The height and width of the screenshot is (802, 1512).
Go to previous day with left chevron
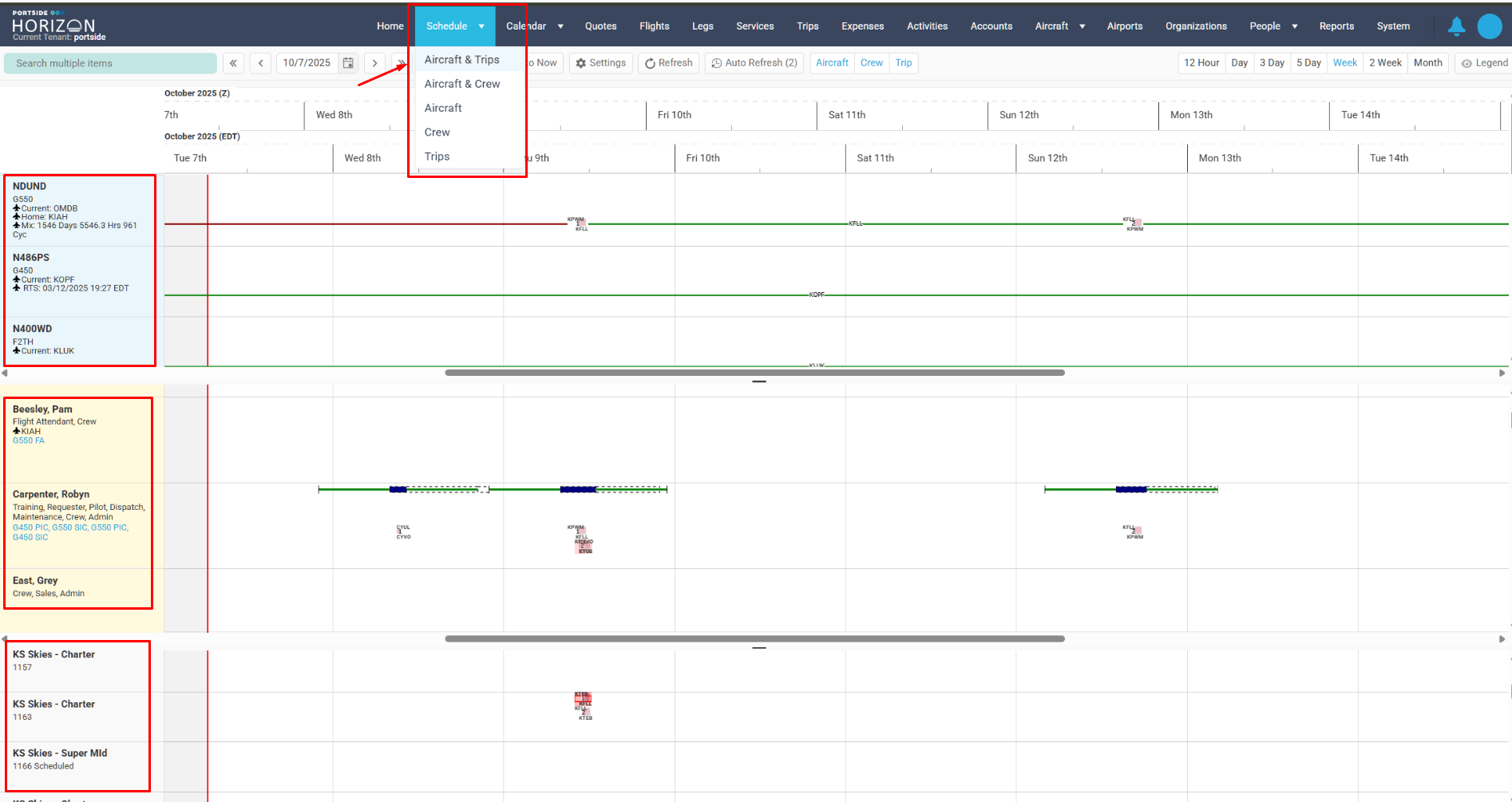(261, 63)
